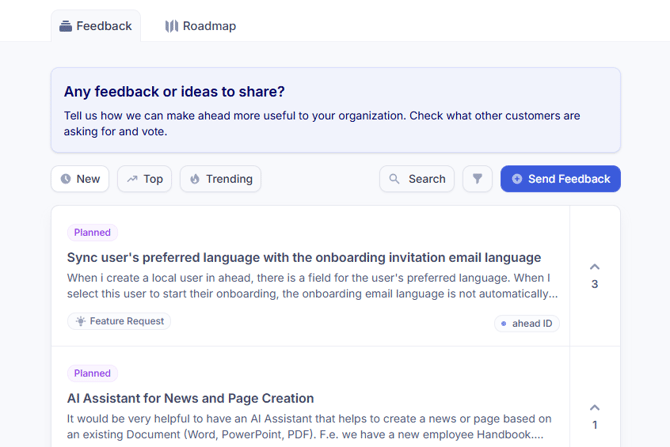Click the Search field

pos(417,179)
